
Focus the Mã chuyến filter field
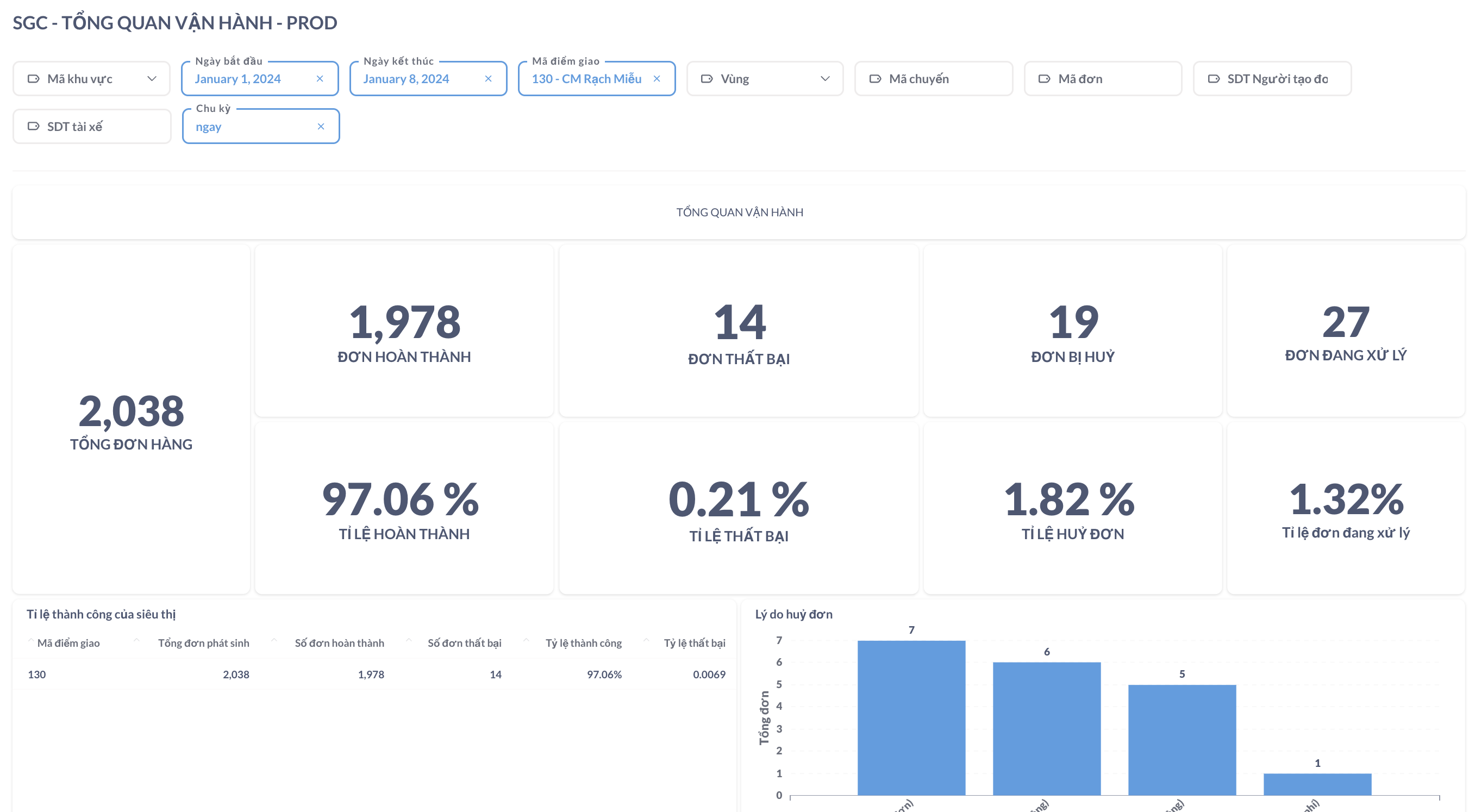(x=934, y=78)
